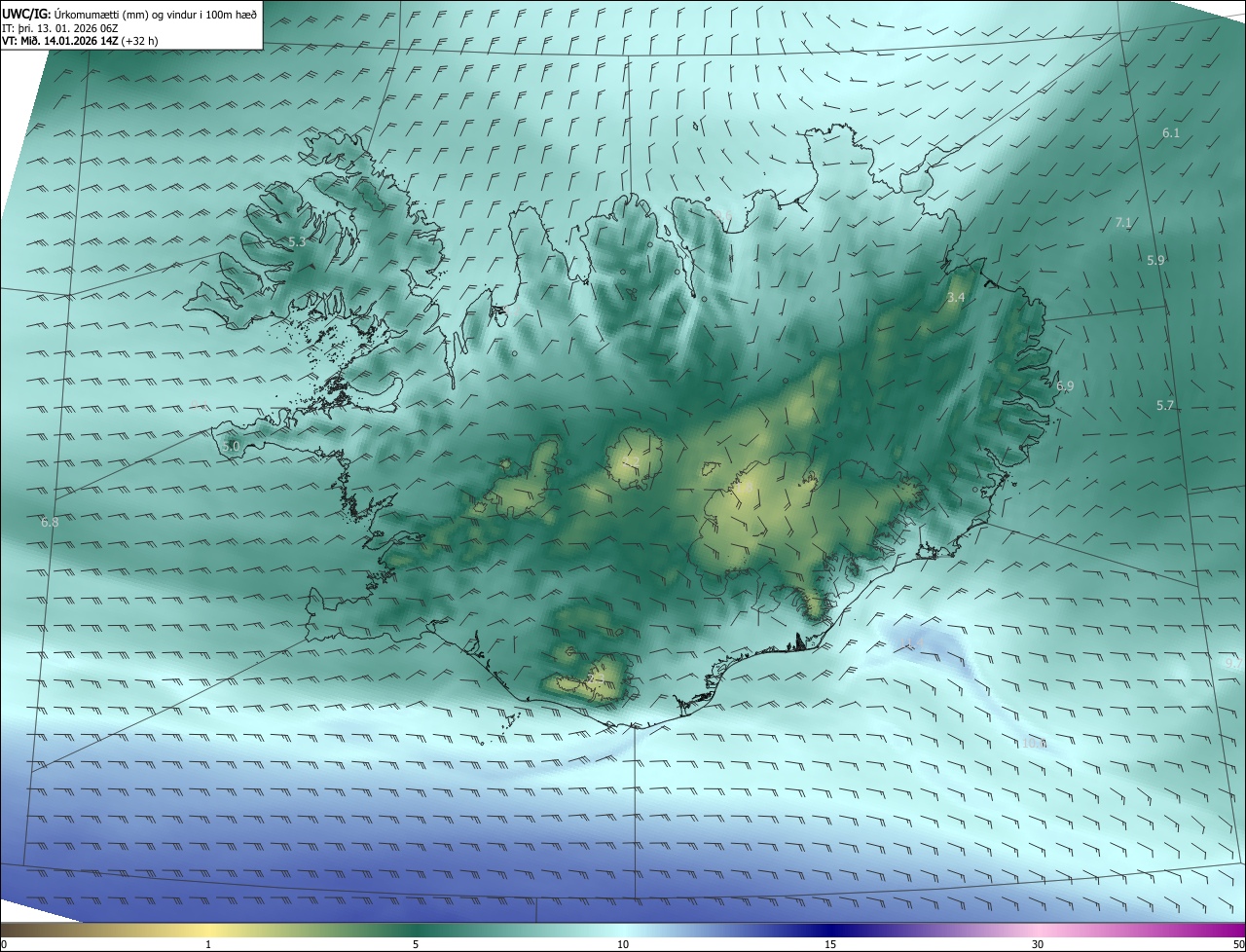1246x952 pixels.
Task: Click the 50 tick on the color scale
Action: [1238, 945]
